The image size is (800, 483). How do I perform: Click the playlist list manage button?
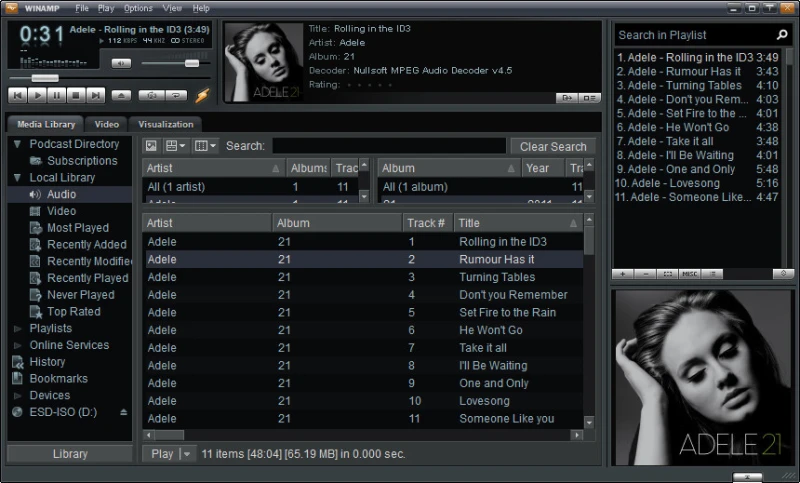point(712,274)
